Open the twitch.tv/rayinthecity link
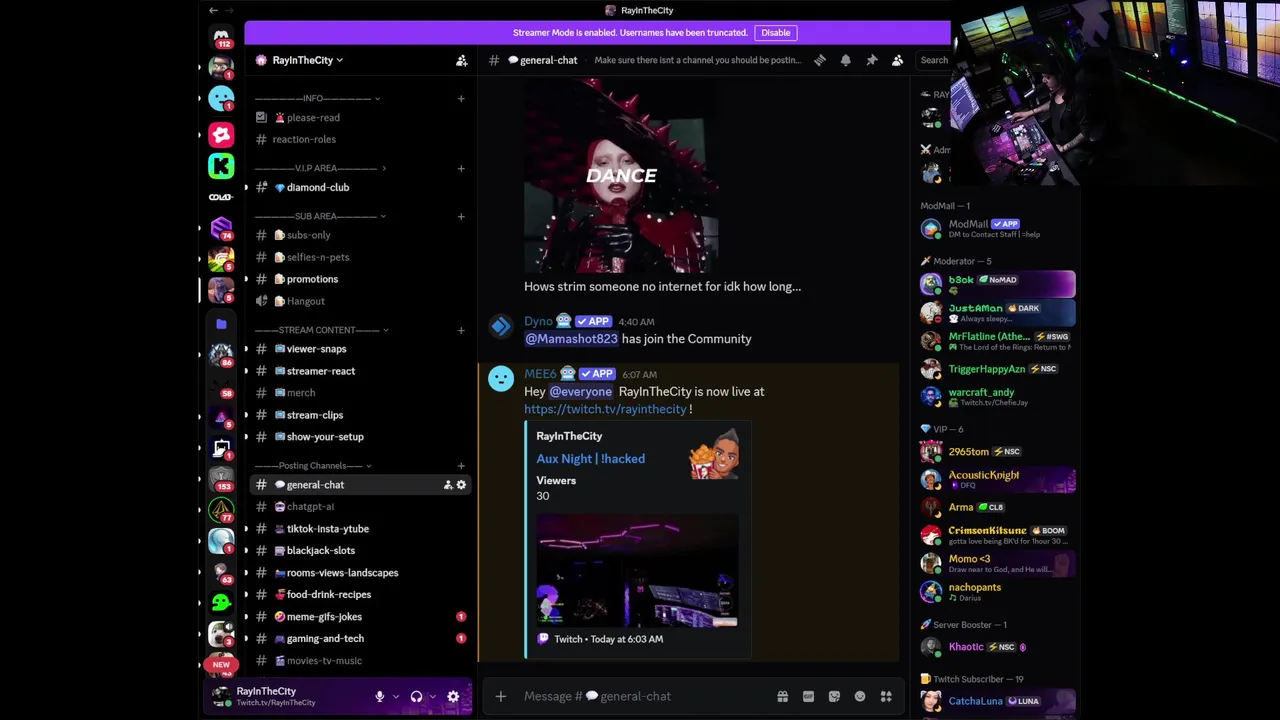This screenshot has height=720, width=1280. pos(605,409)
